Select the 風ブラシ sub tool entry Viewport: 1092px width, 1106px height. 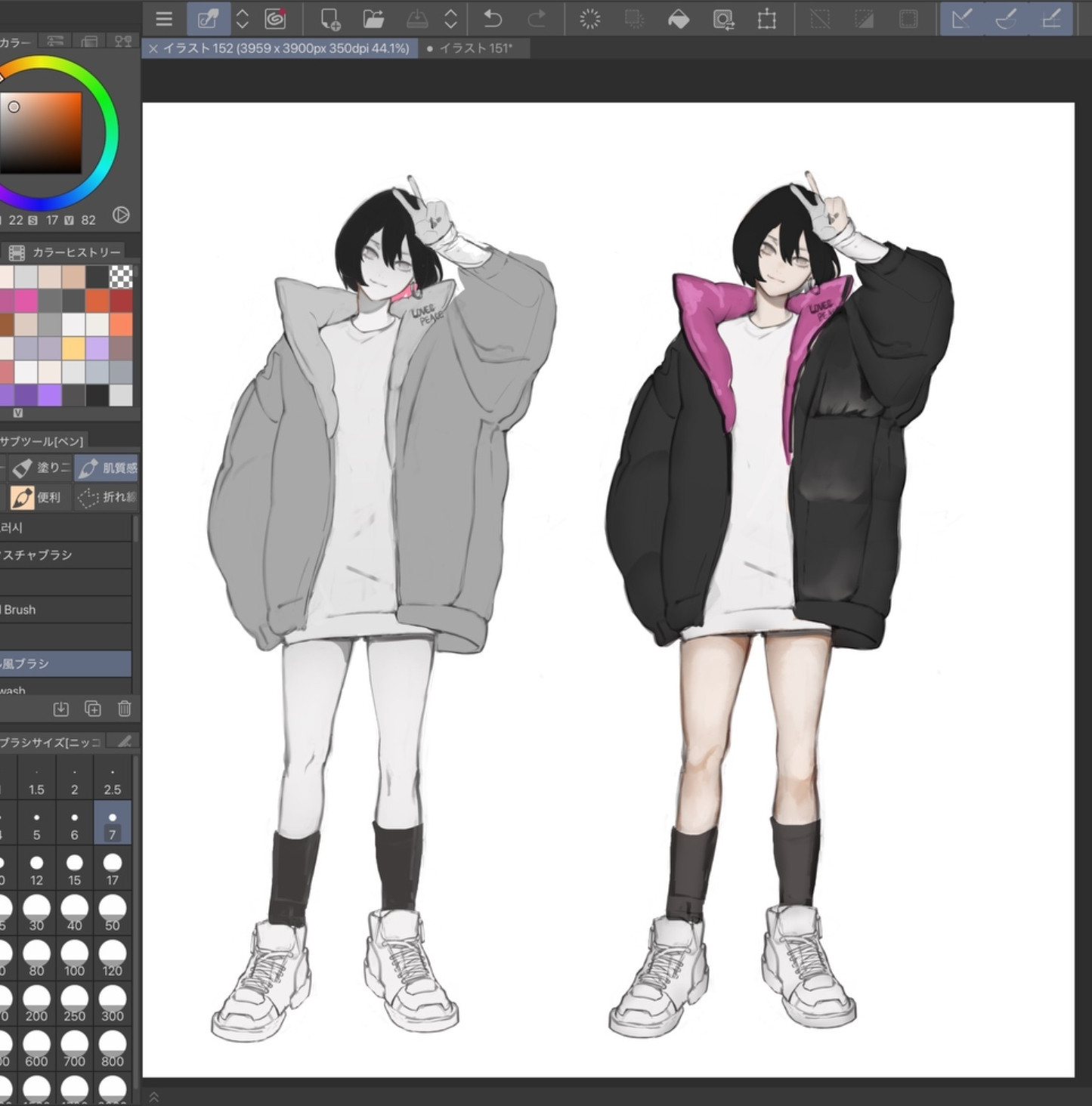coord(66,663)
